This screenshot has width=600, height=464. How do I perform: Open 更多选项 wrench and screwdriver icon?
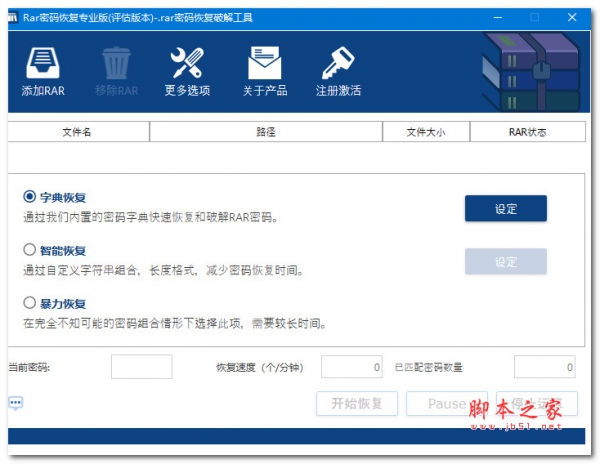click(187, 63)
